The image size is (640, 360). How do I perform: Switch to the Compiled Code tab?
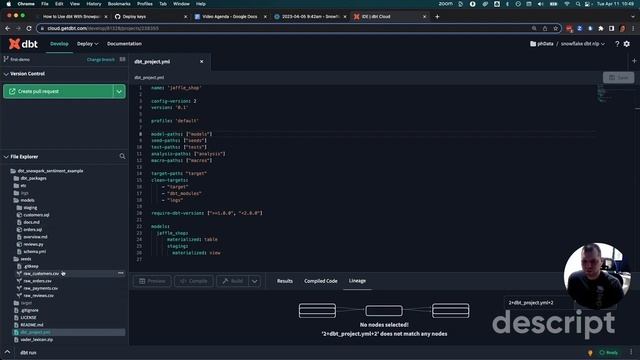point(320,281)
